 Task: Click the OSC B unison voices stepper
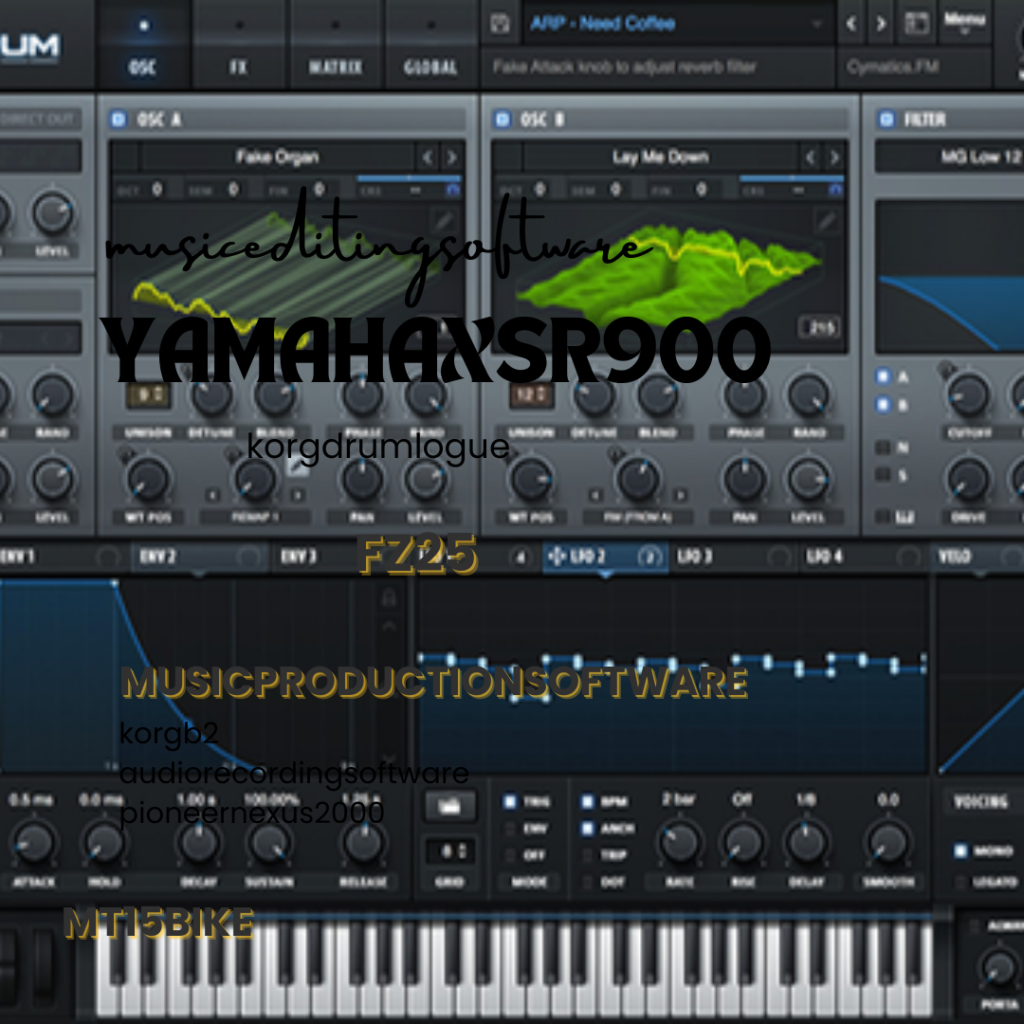pos(531,396)
